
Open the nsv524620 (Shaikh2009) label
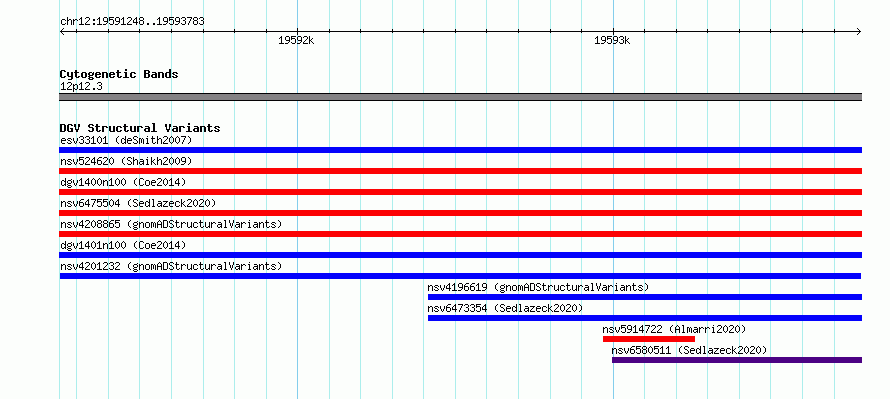(x=126, y=161)
